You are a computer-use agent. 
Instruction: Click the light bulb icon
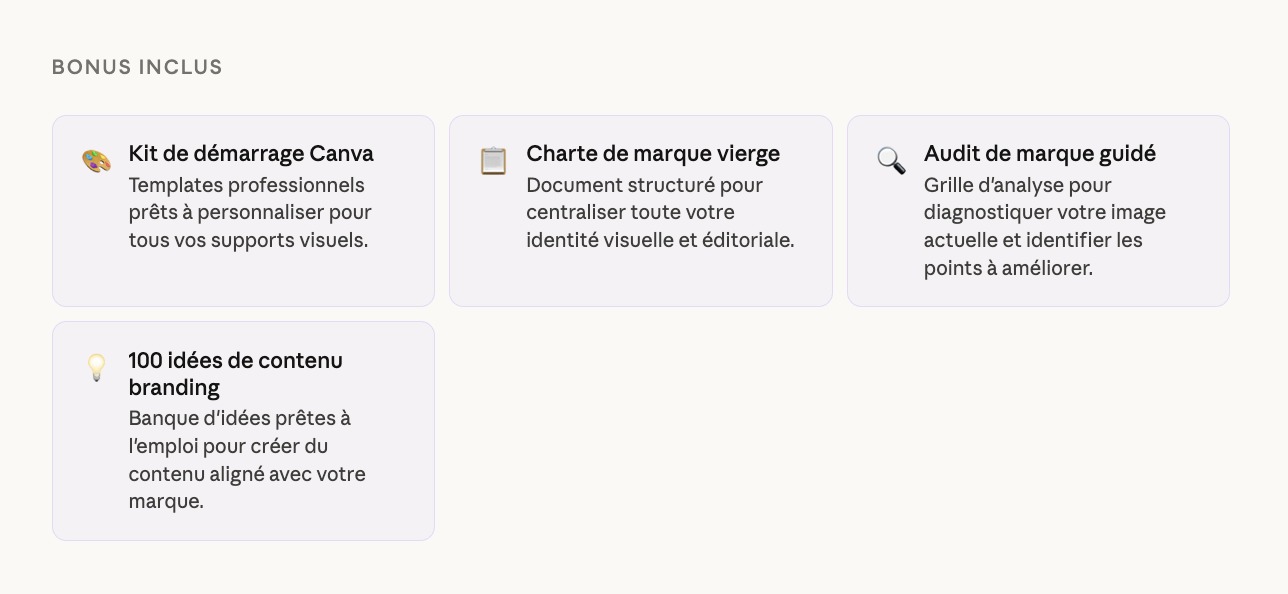coord(96,367)
